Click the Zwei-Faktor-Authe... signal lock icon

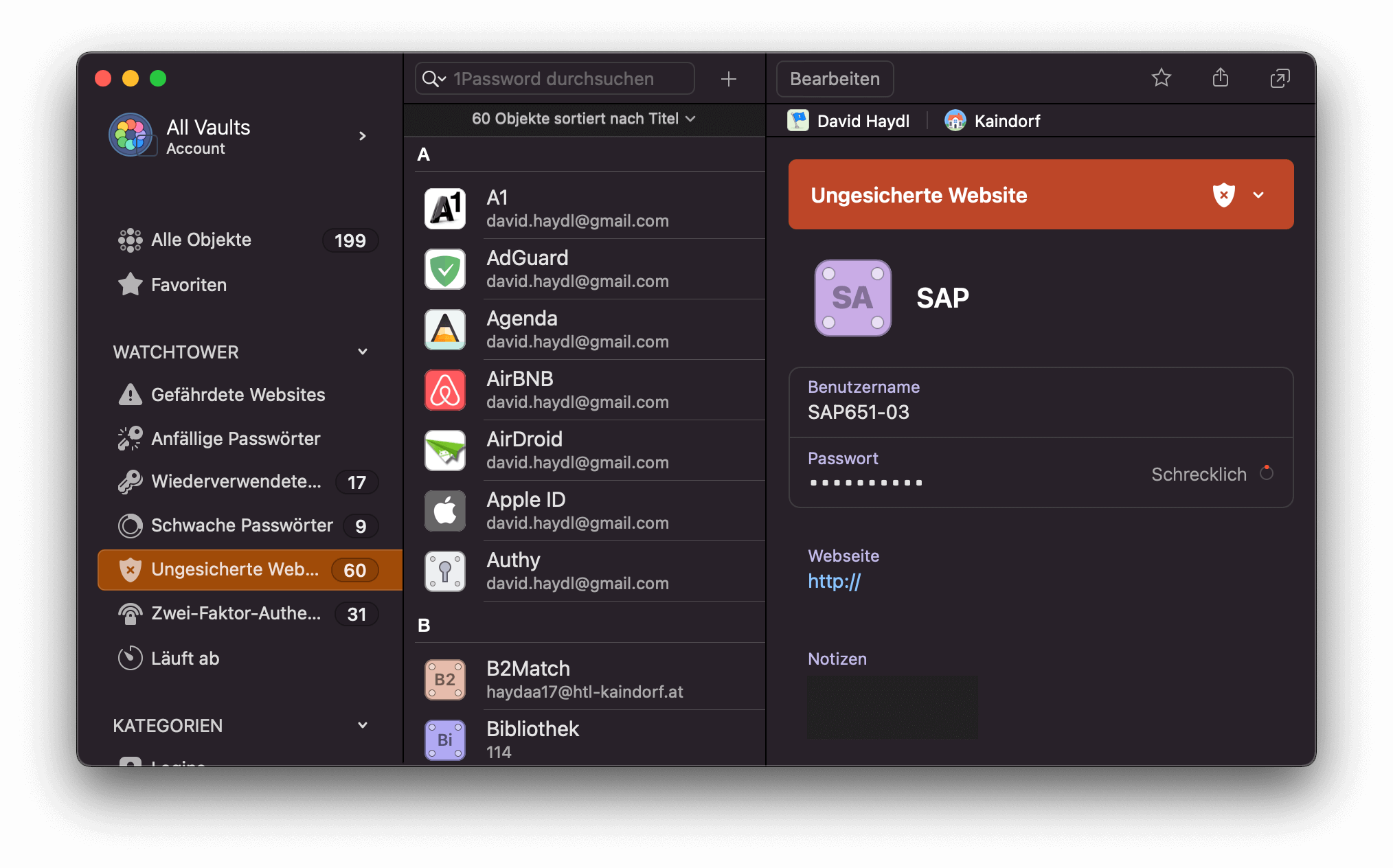click(x=130, y=613)
